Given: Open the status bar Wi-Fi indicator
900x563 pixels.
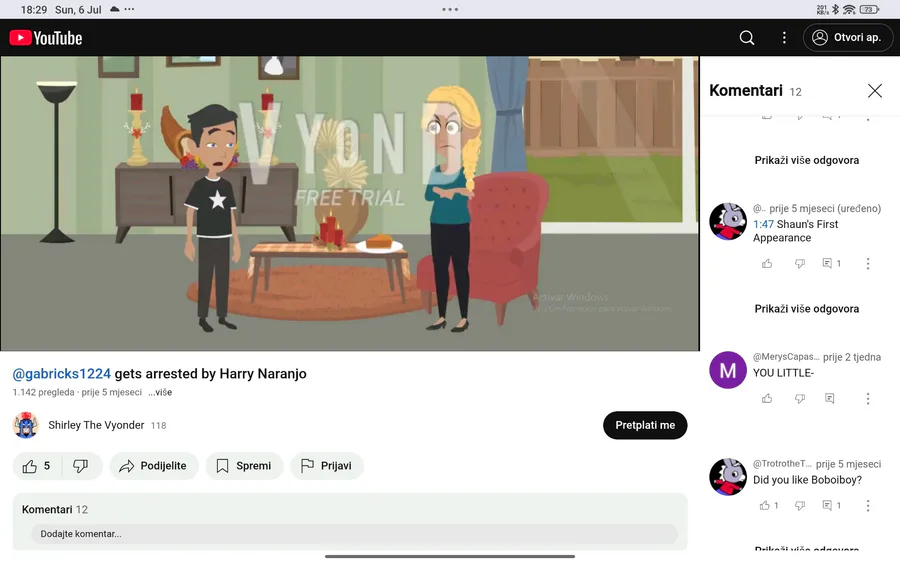Looking at the screenshot, I should [x=849, y=9].
